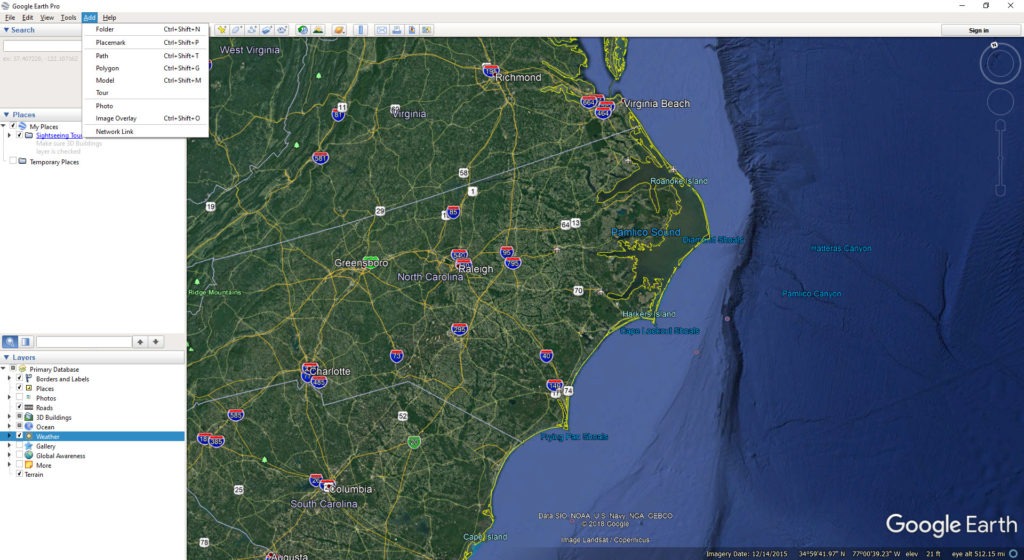The width and height of the screenshot is (1024, 560).
Task: Toggle the sunlight across the landscape icon
Action: 318,30
